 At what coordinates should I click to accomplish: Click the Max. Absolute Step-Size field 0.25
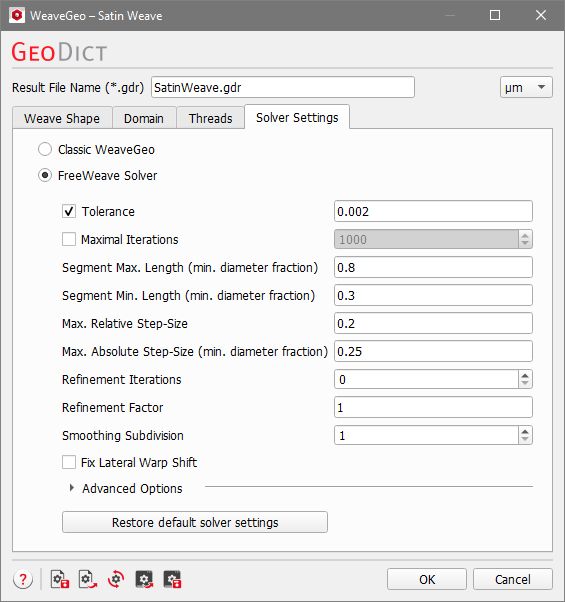coord(433,351)
